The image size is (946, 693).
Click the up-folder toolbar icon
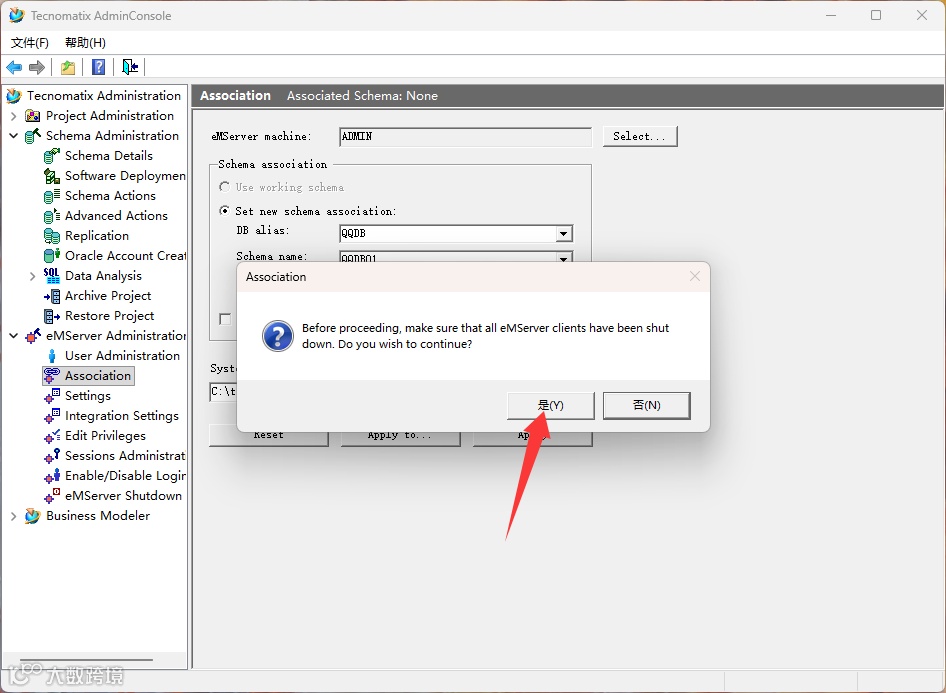68,67
